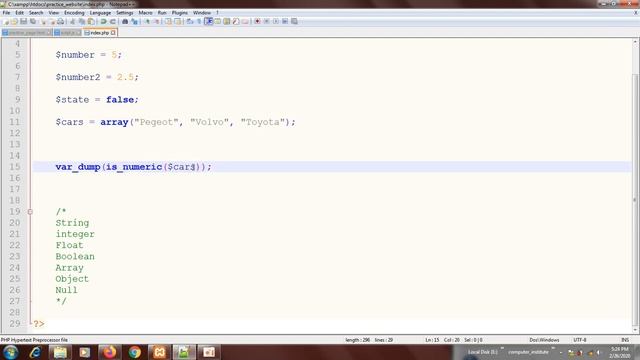
Task: Toggle synchronized vertical scrolling icon
Action: tap(168, 21)
